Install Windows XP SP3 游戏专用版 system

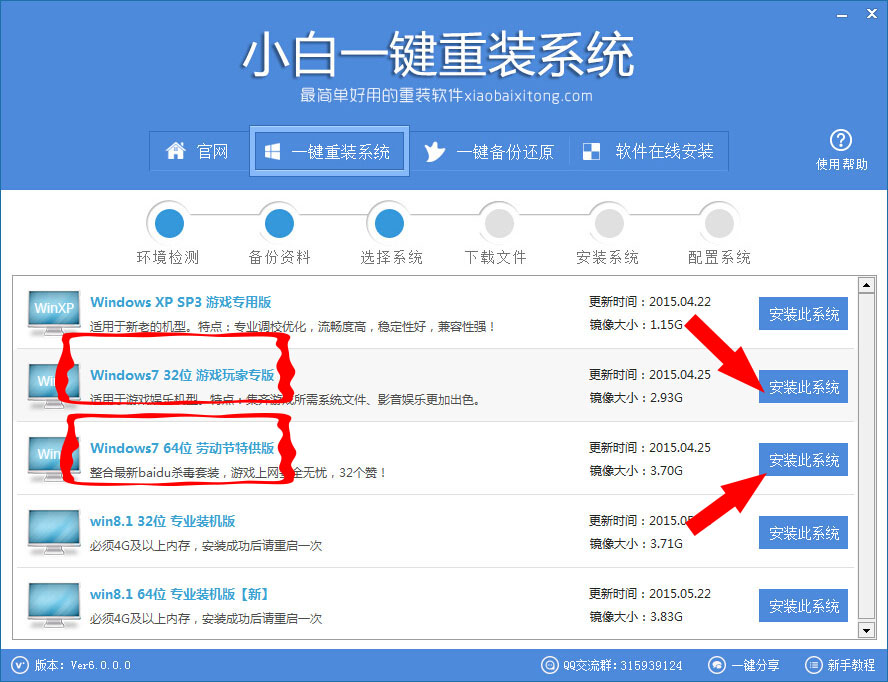pyautogui.click(x=803, y=313)
